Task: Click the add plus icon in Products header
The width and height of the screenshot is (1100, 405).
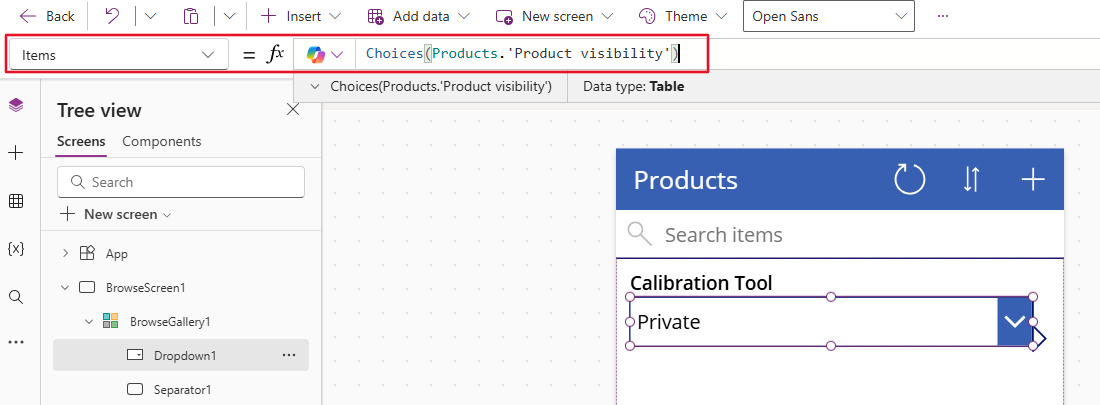Action: [x=1033, y=180]
